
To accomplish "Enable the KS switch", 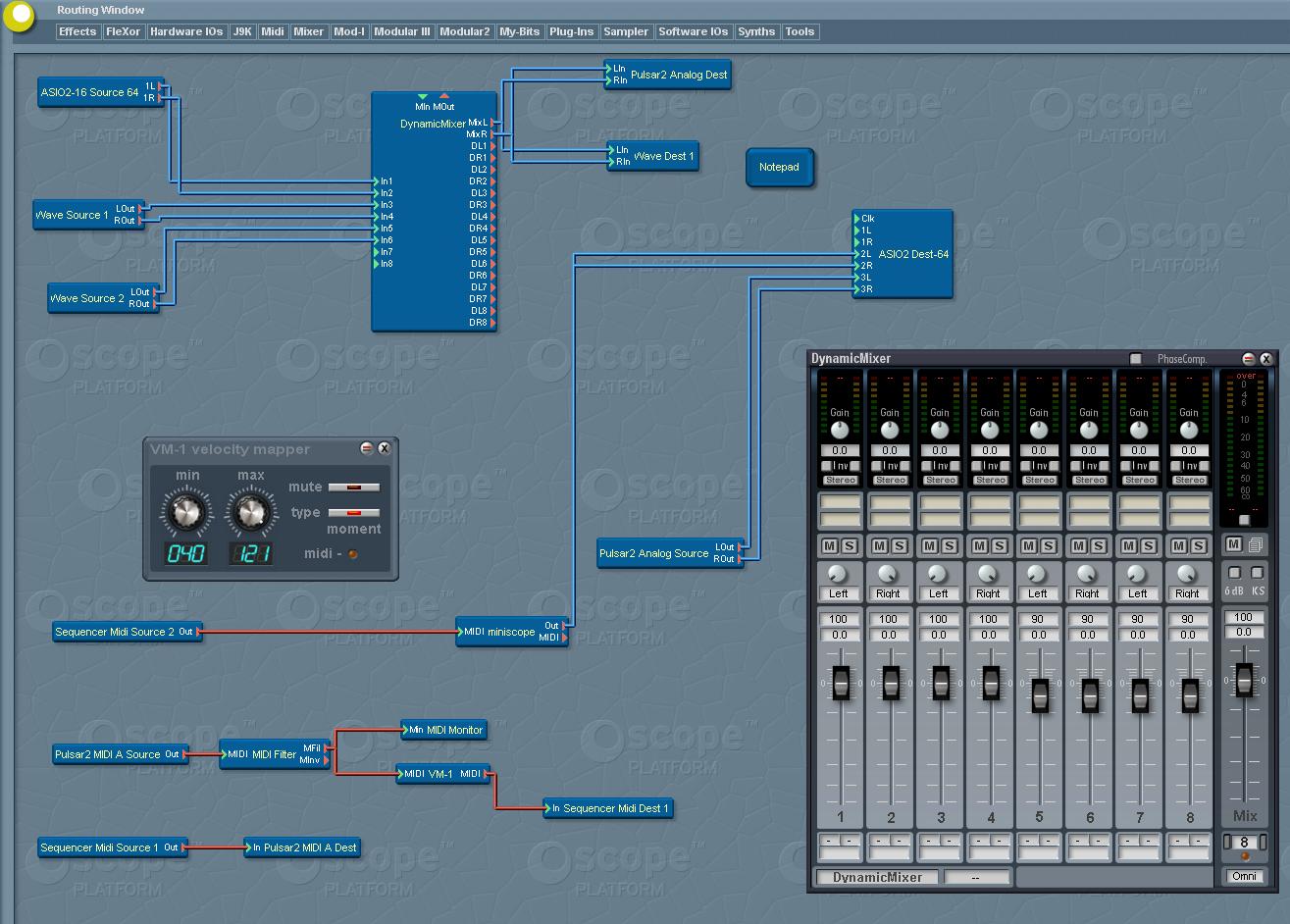I will (1257, 573).
